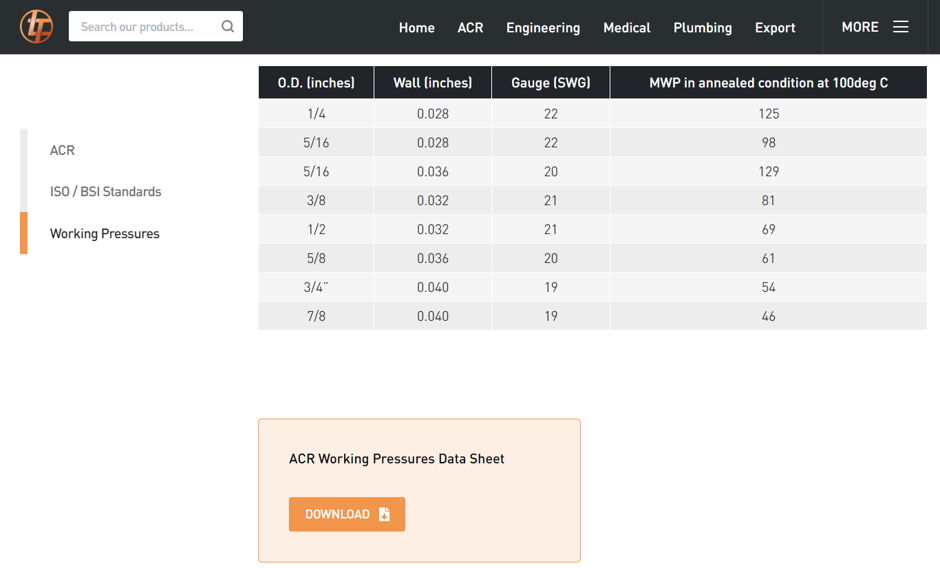The image size is (940, 568).
Task: Open the hamburger menu icon
Action: (900, 27)
